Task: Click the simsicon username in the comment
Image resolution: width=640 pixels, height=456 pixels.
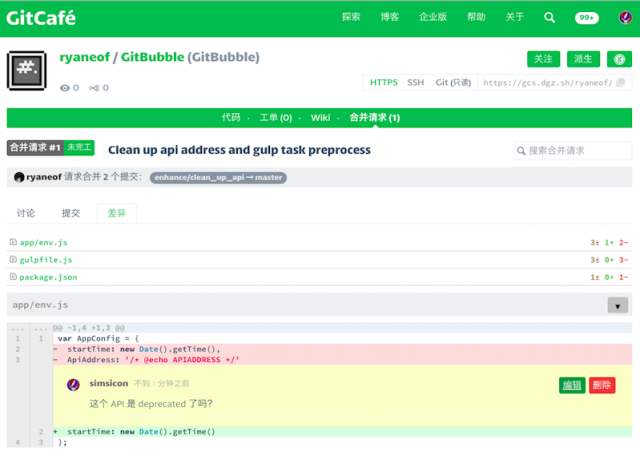Action: (109, 383)
